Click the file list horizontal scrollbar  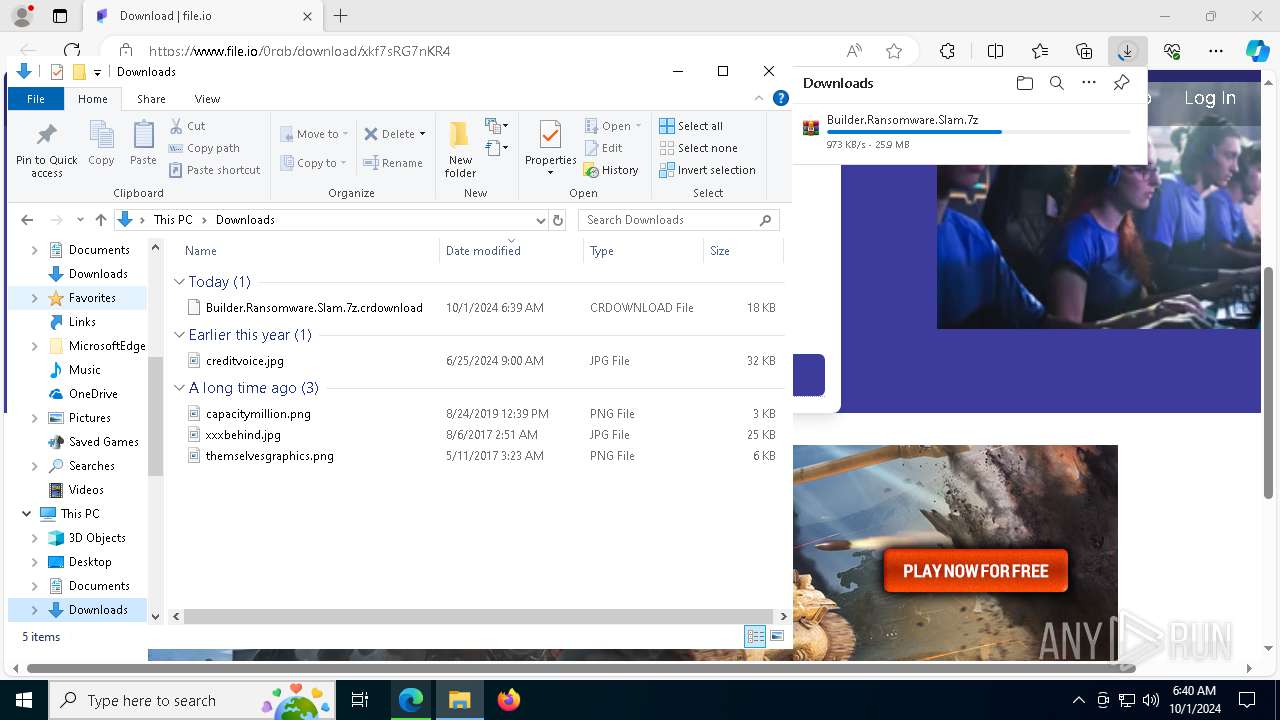[476, 617]
